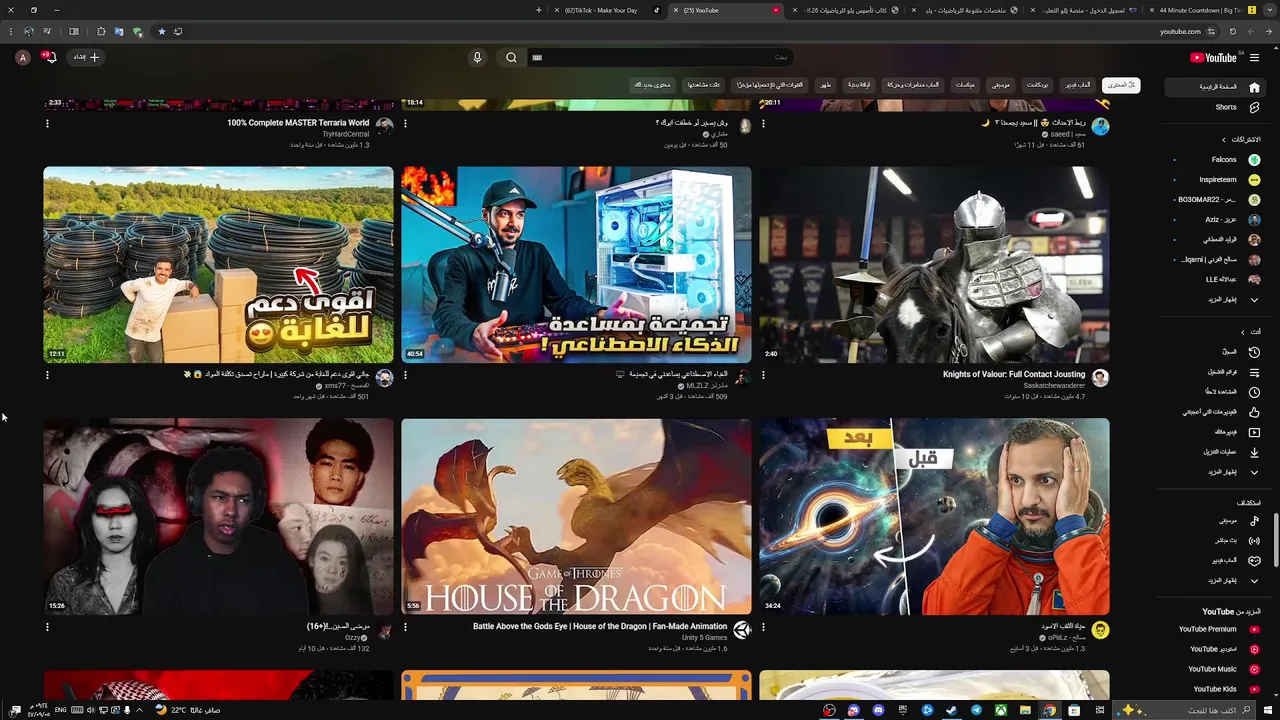Viewport: 1280px width, 720px height.
Task: Click Unity 5 Games channel avatar
Action: (x=742, y=630)
